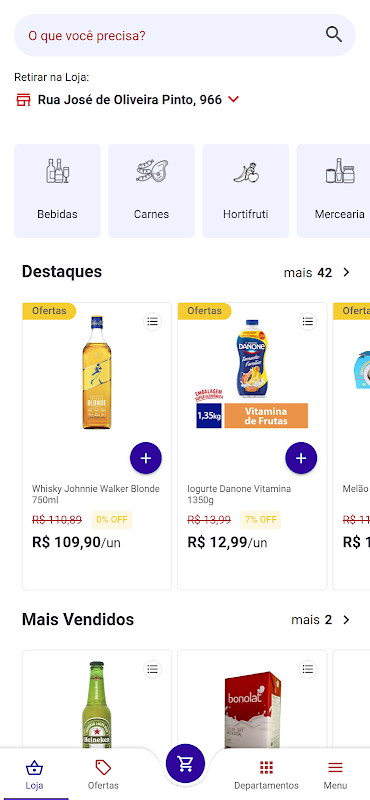Open the Carnes category

152,191
